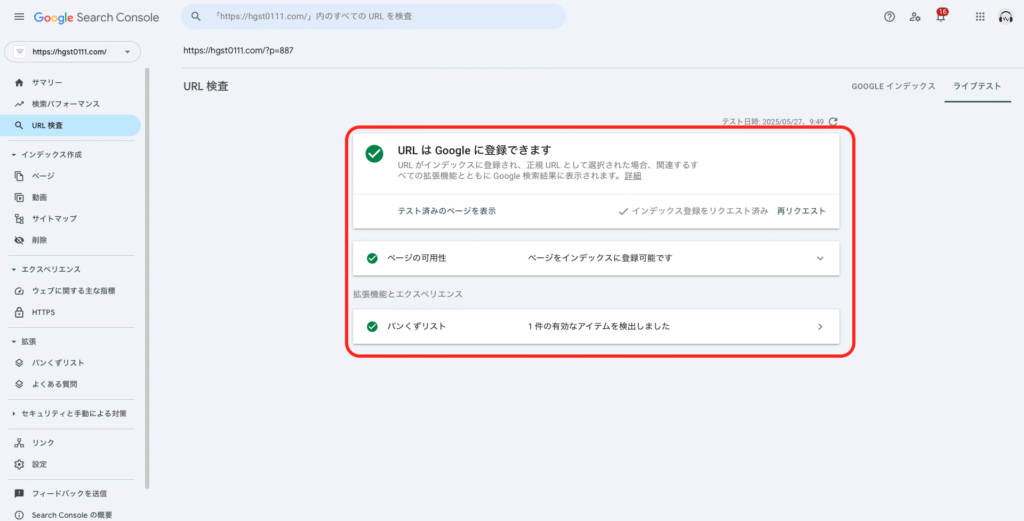Click 再リクエスト to request indexing again

click(801, 211)
